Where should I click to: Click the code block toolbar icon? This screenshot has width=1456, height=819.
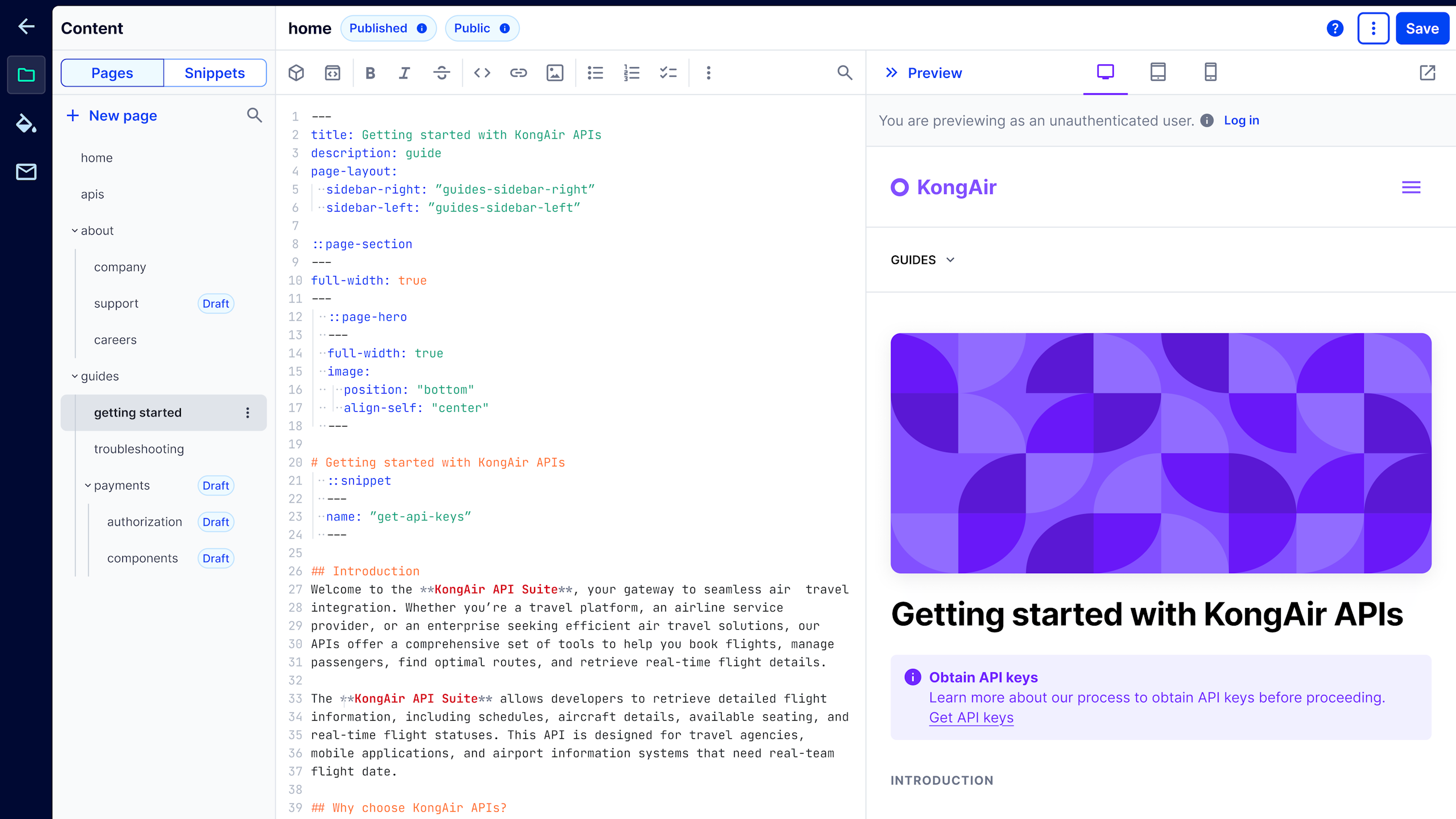482,73
